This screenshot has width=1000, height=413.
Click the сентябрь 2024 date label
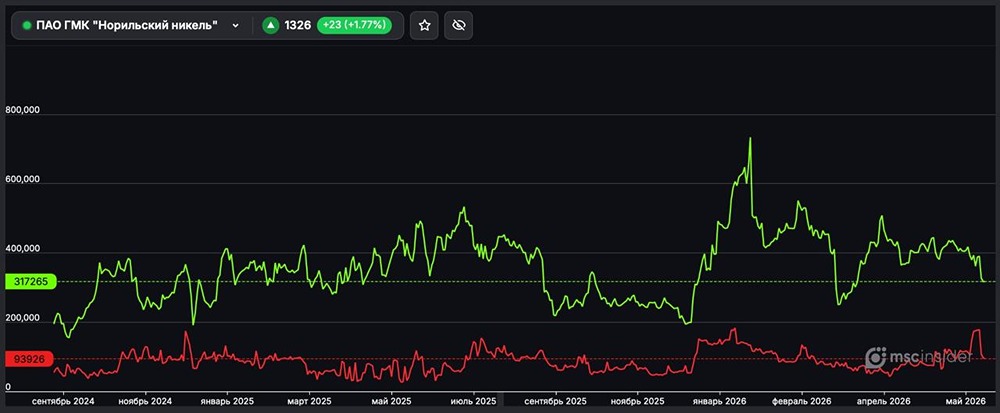point(63,402)
